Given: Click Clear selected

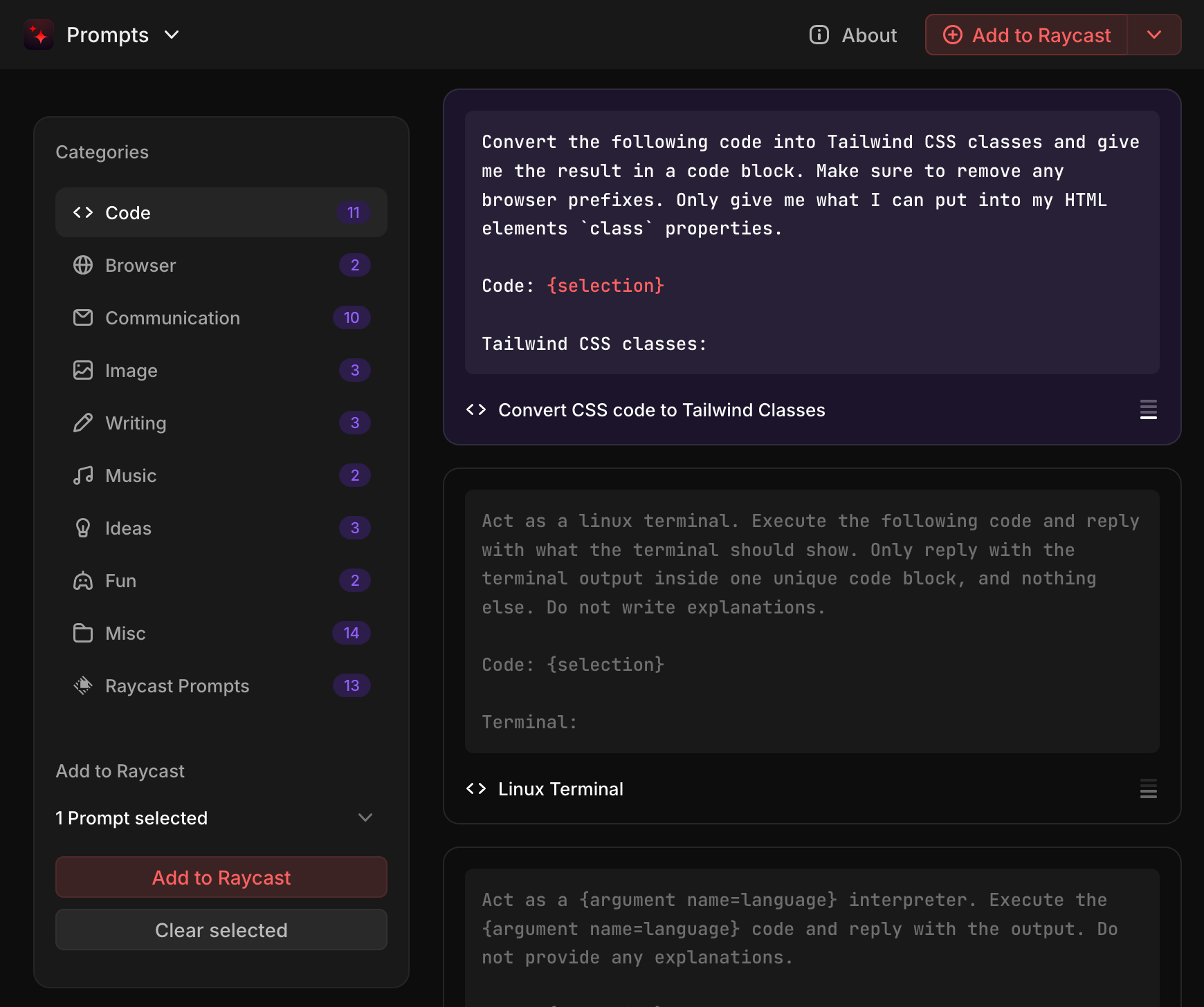Looking at the screenshot, I should click(x=221, y=930).
